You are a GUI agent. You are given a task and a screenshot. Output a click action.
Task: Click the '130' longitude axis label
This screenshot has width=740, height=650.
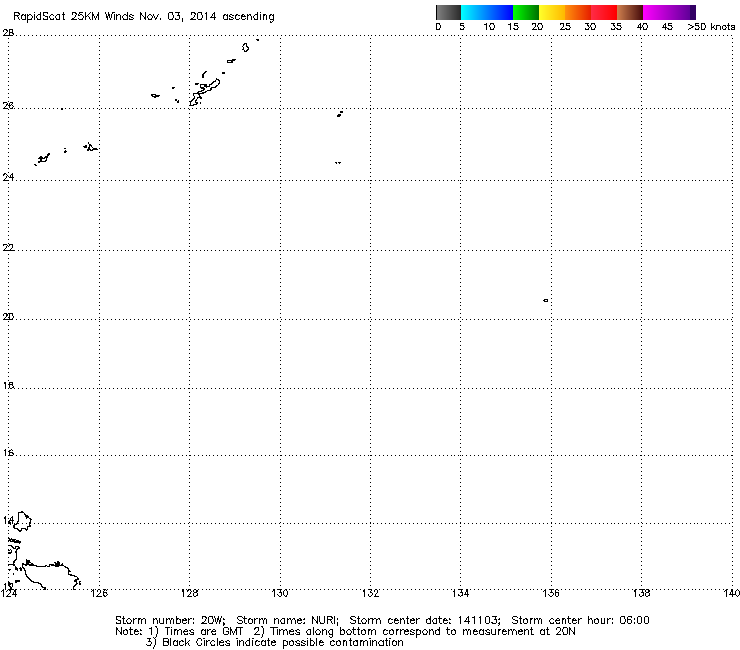[280, 593]
